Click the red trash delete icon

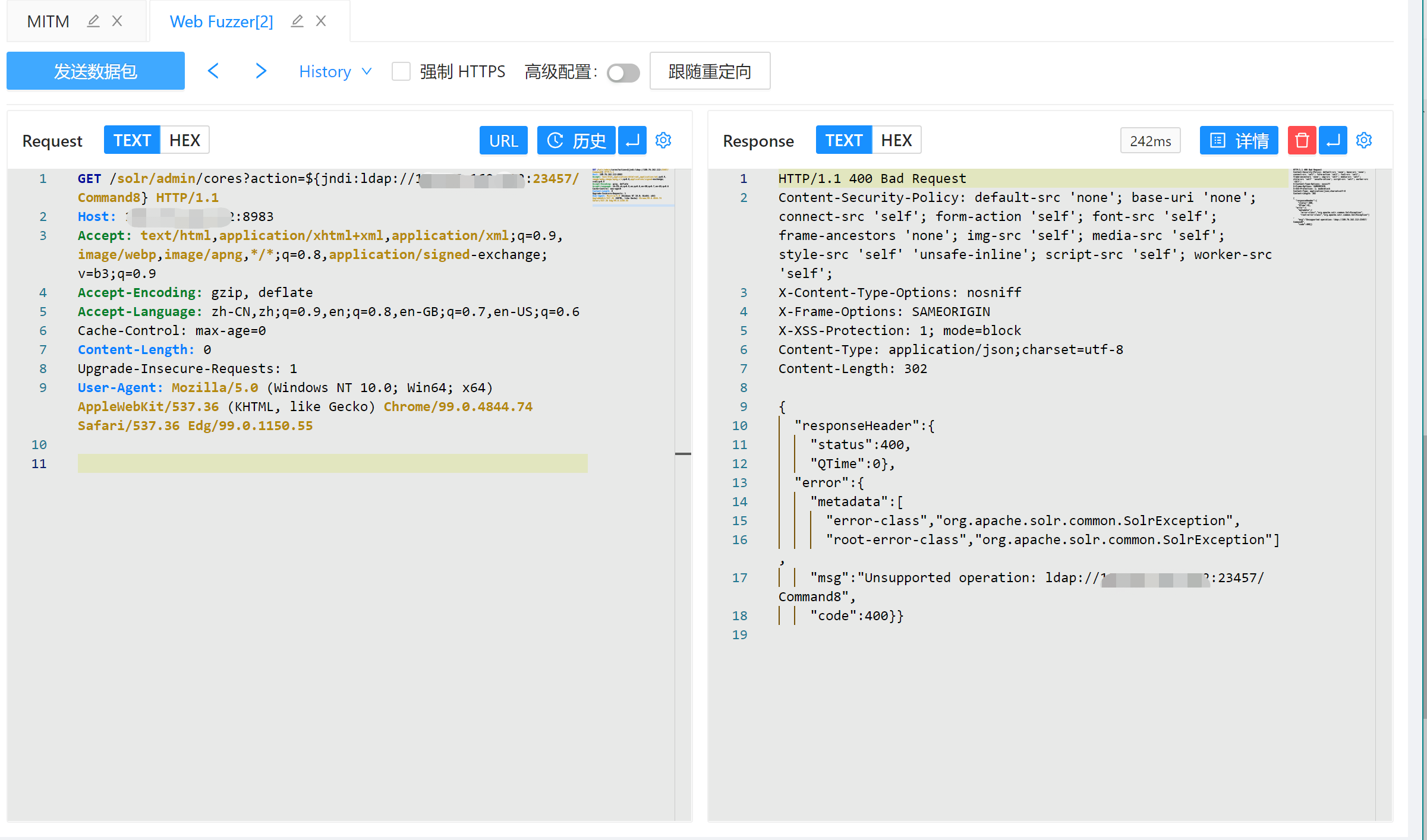1302,141
